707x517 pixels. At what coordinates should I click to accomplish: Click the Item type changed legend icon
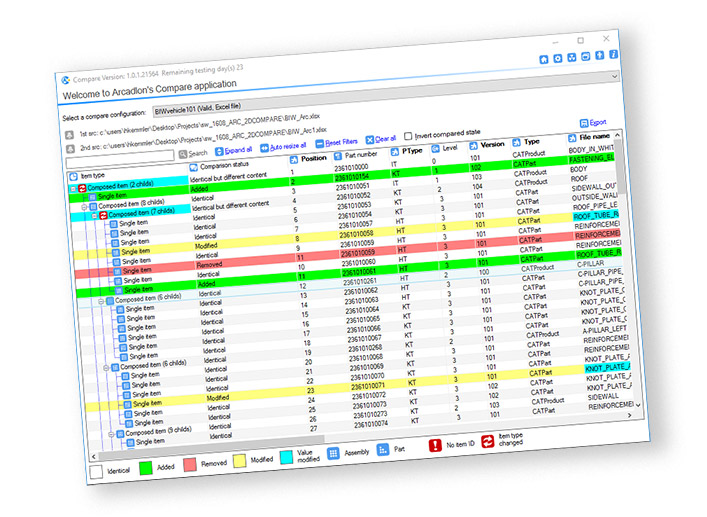click(x=487, y=441)
